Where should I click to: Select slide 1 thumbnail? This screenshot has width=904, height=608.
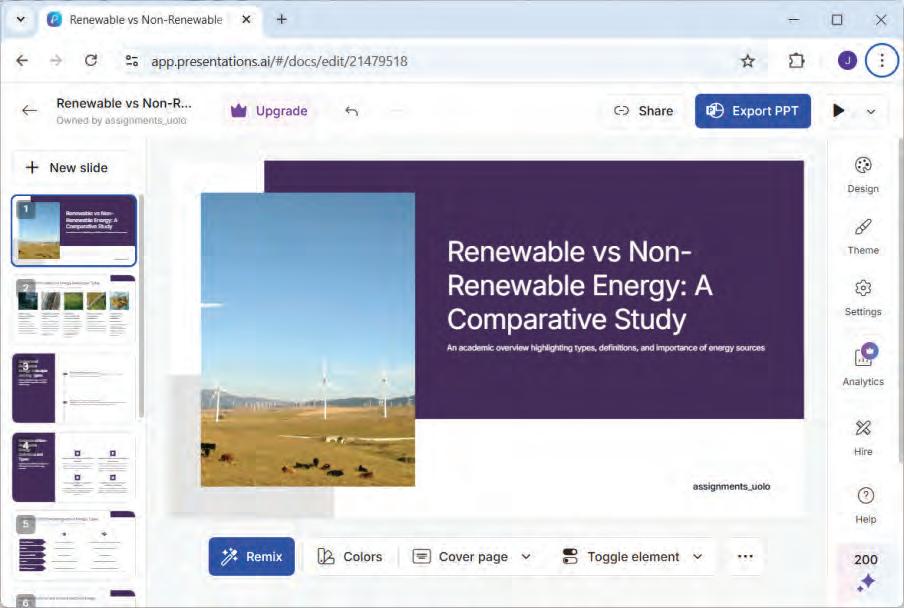[74, 231]
